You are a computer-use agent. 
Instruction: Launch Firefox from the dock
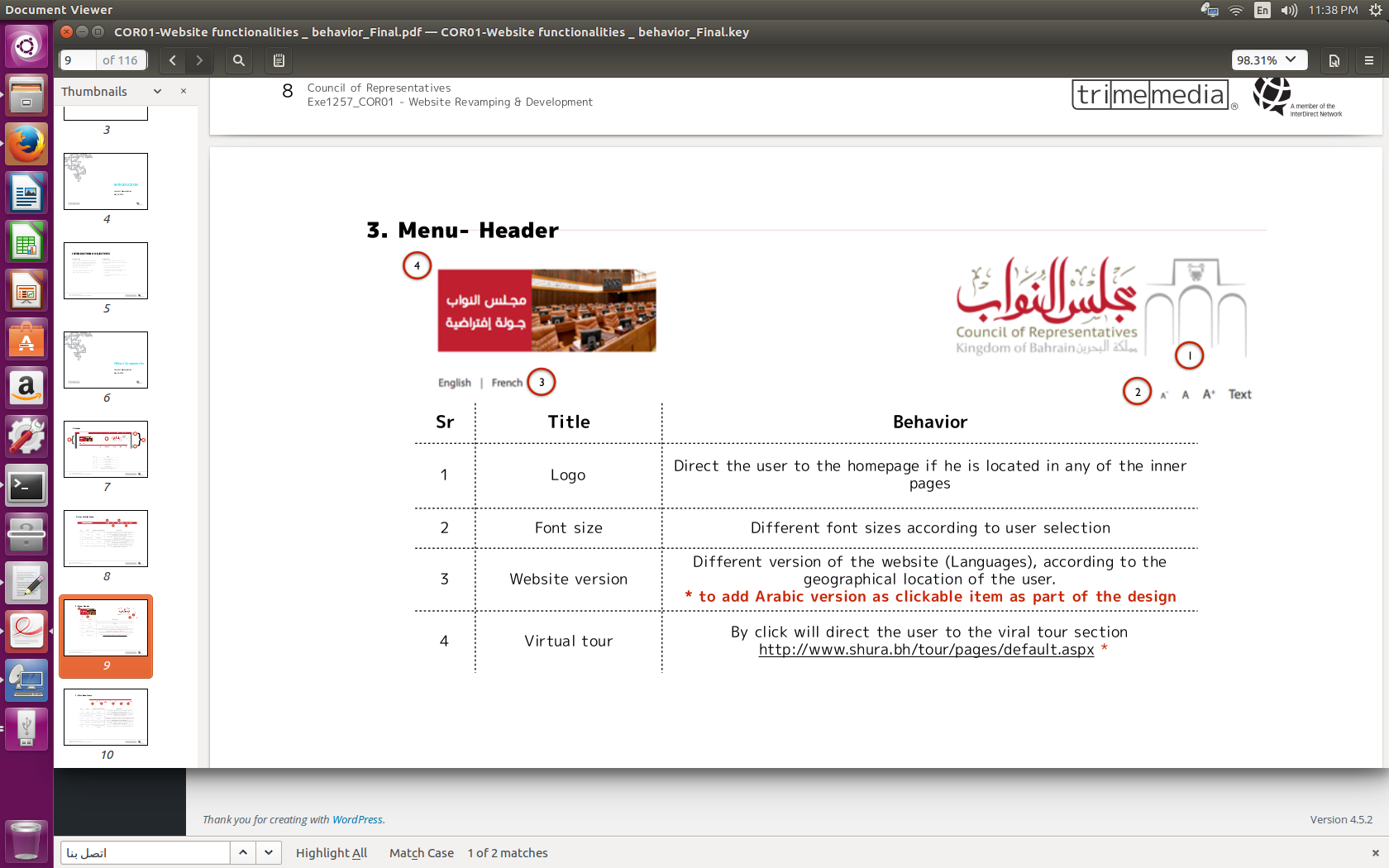click(26, 145)
